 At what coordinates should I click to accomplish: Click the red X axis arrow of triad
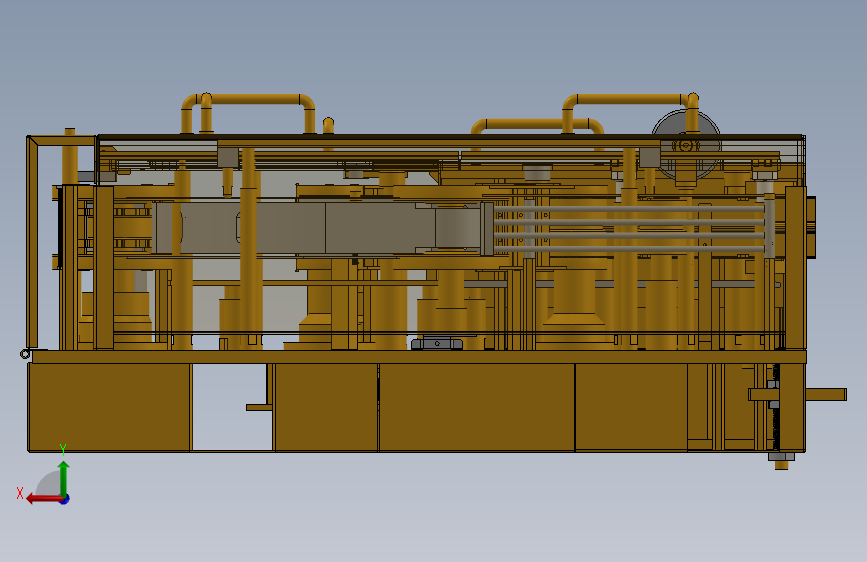tap(45, 499)
